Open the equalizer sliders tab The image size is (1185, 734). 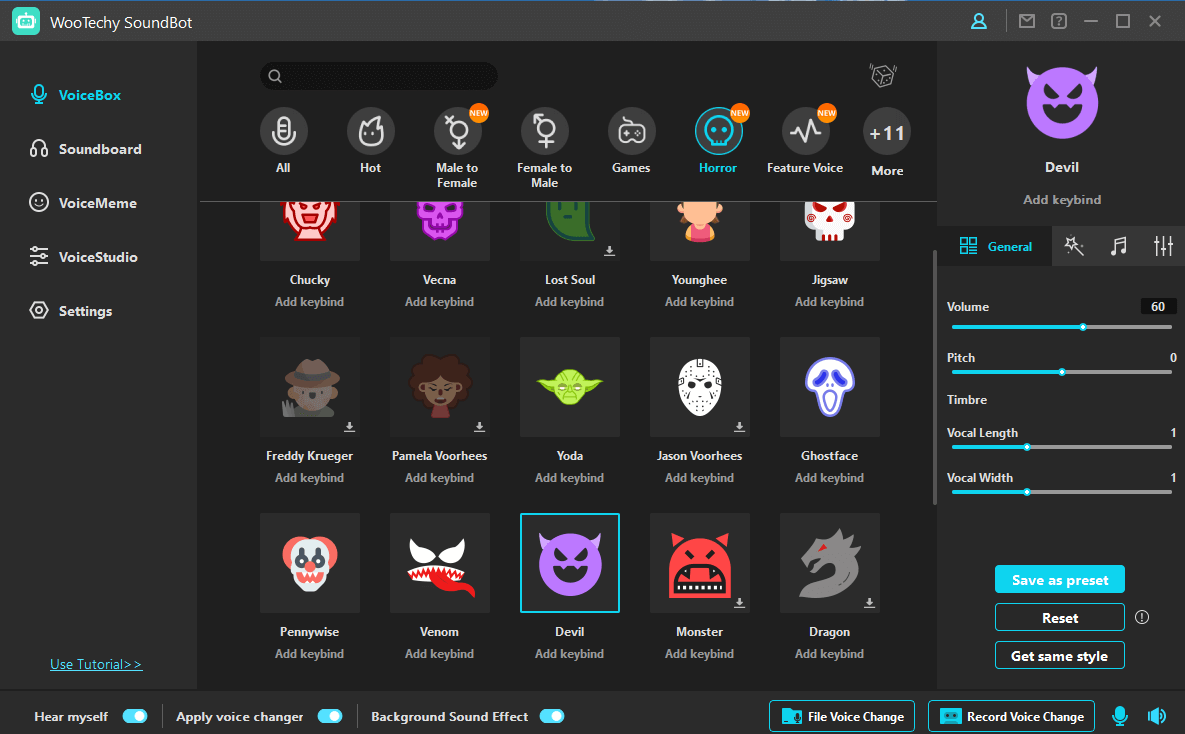coord(1163,247)
